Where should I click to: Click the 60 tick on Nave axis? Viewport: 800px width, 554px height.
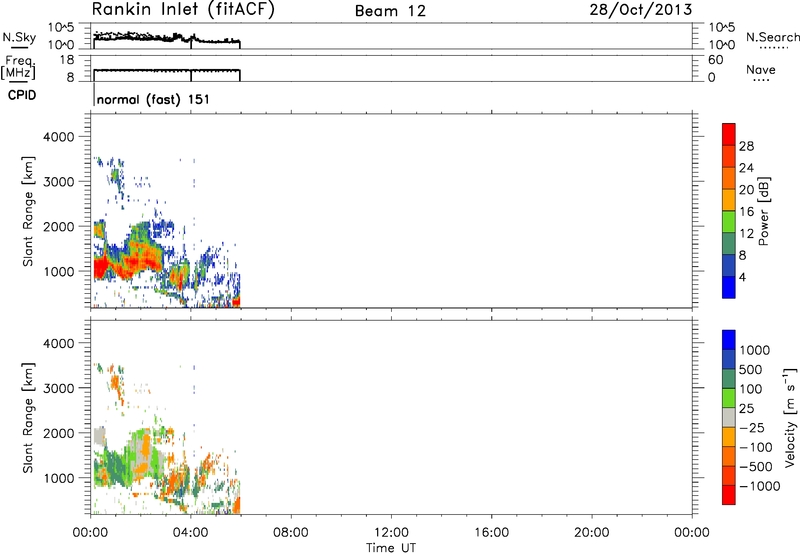[715, 60]
